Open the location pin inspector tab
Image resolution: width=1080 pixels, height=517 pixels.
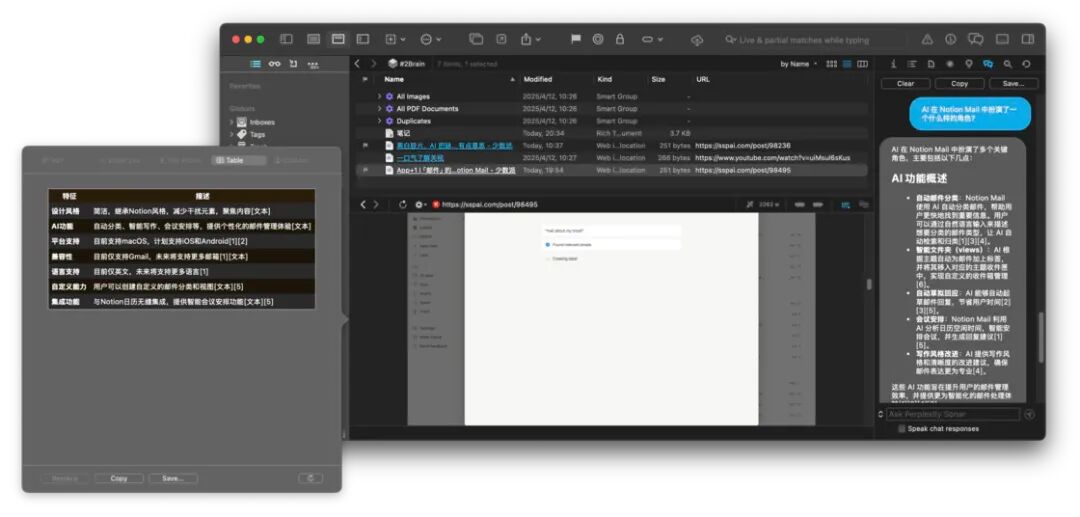[x=968, y=64]
